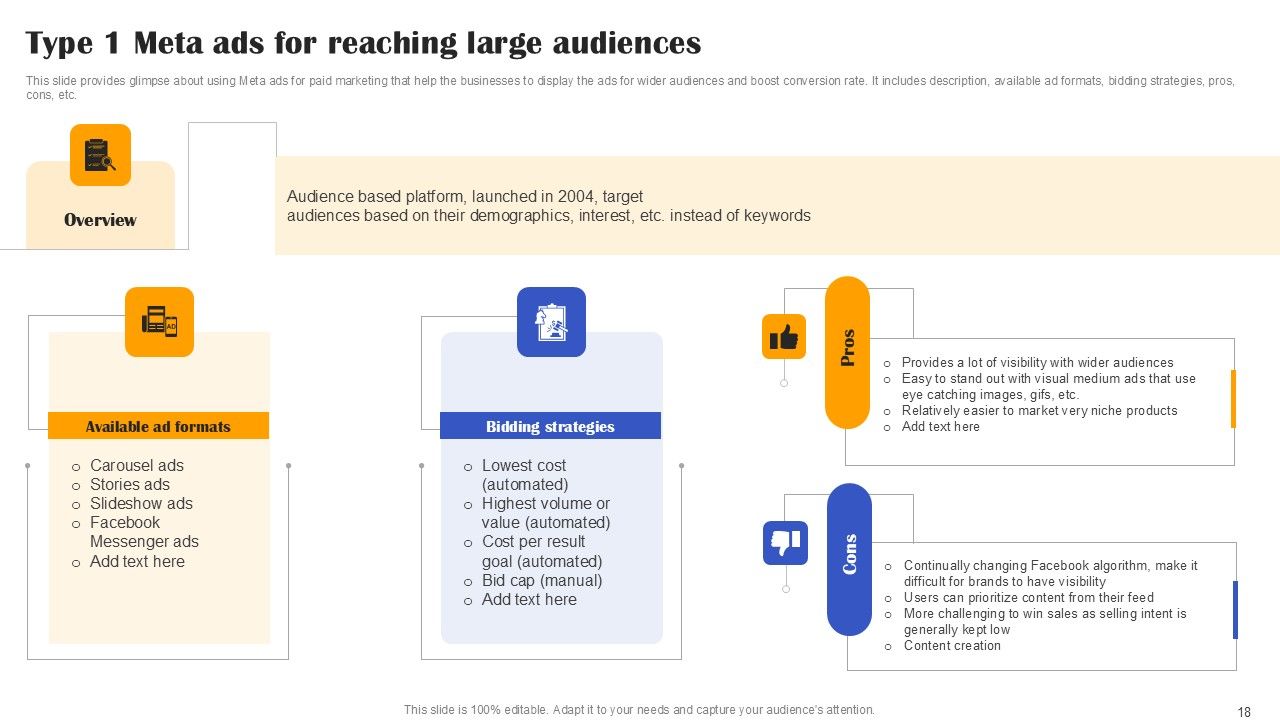Click the vertical Pros label pill

[x=847, y=352]
